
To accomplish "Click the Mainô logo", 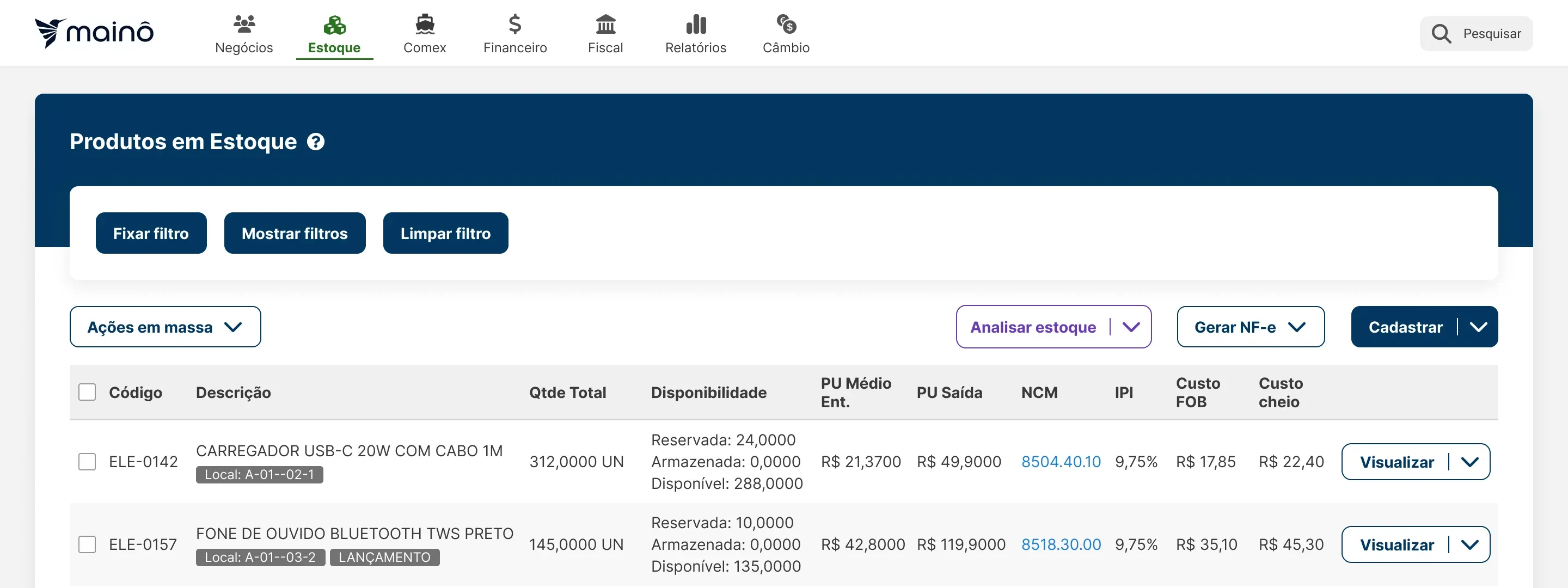I will [94, 33].
